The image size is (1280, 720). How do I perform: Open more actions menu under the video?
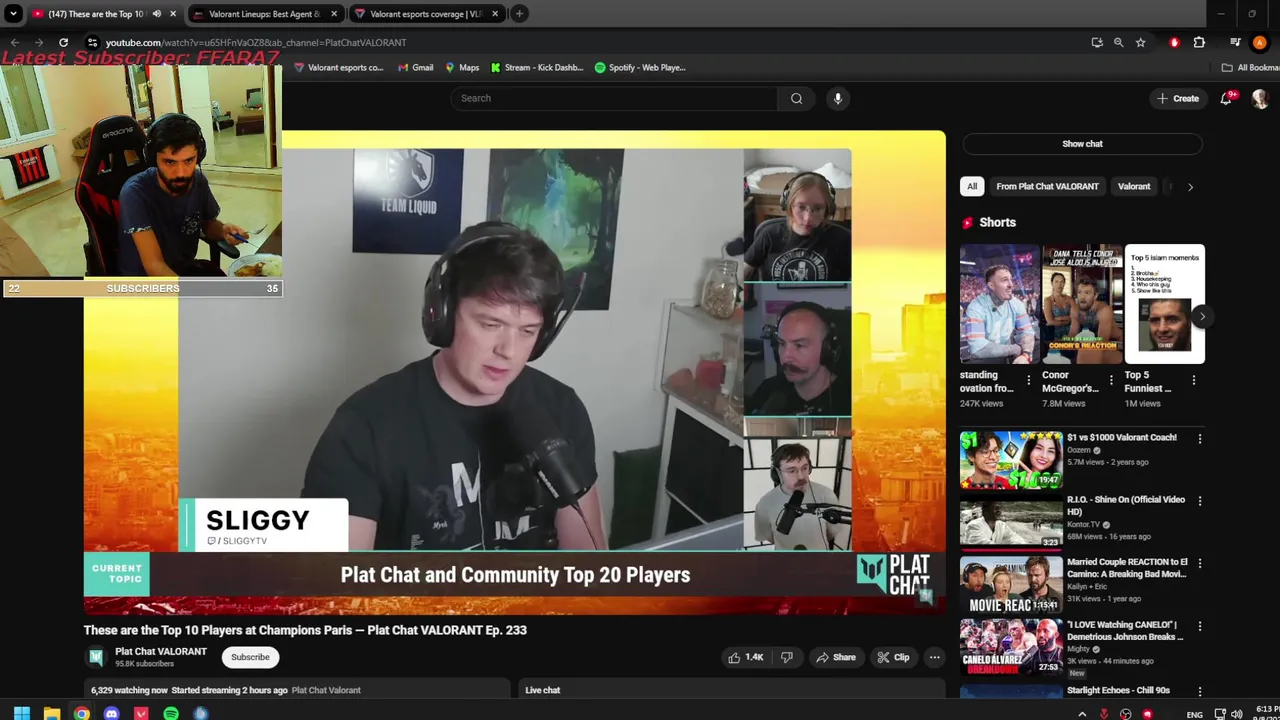[x=934, y=657]
